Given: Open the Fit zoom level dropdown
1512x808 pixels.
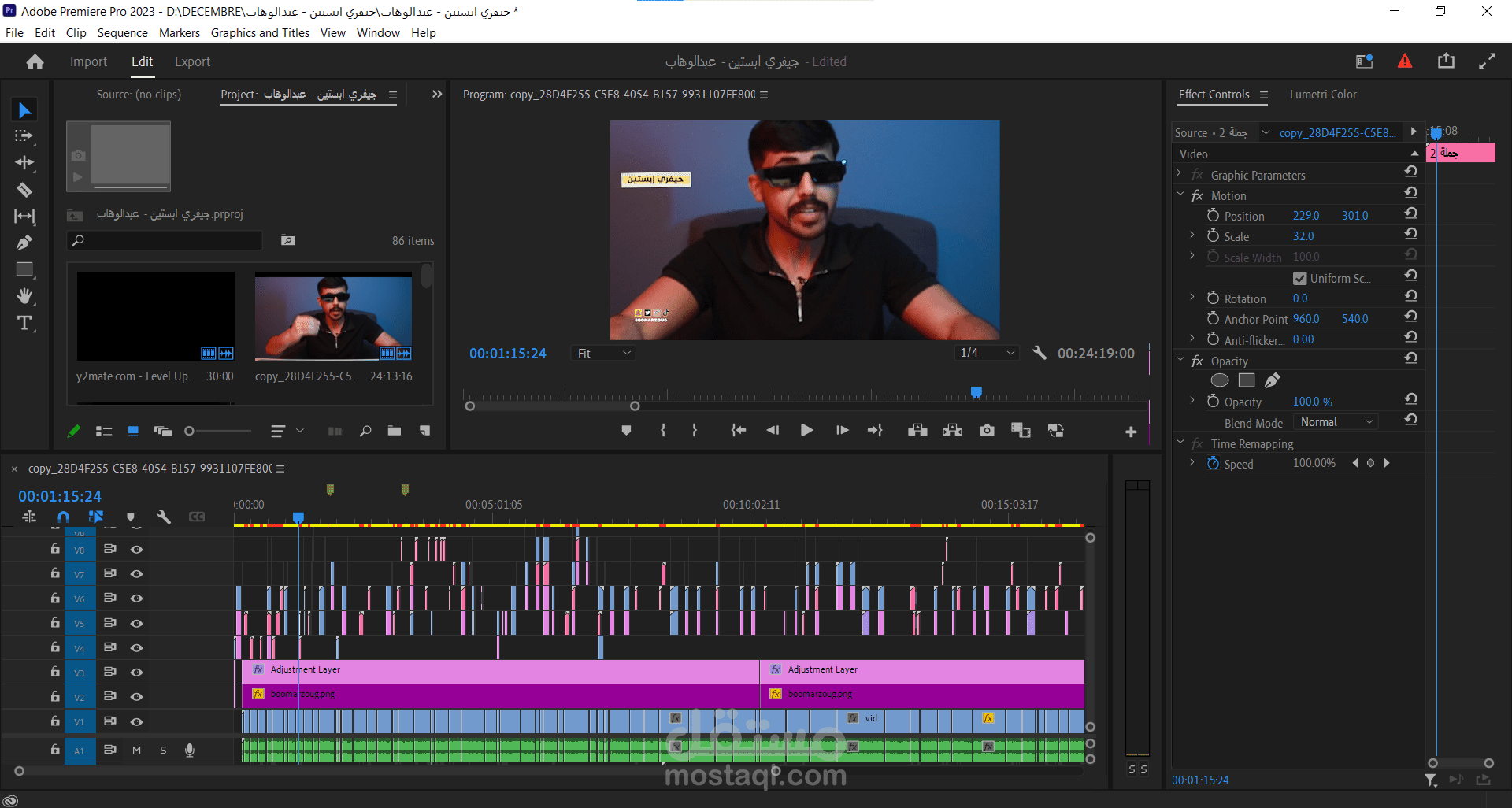Looking at the screenshot, I should coord(603,354).
